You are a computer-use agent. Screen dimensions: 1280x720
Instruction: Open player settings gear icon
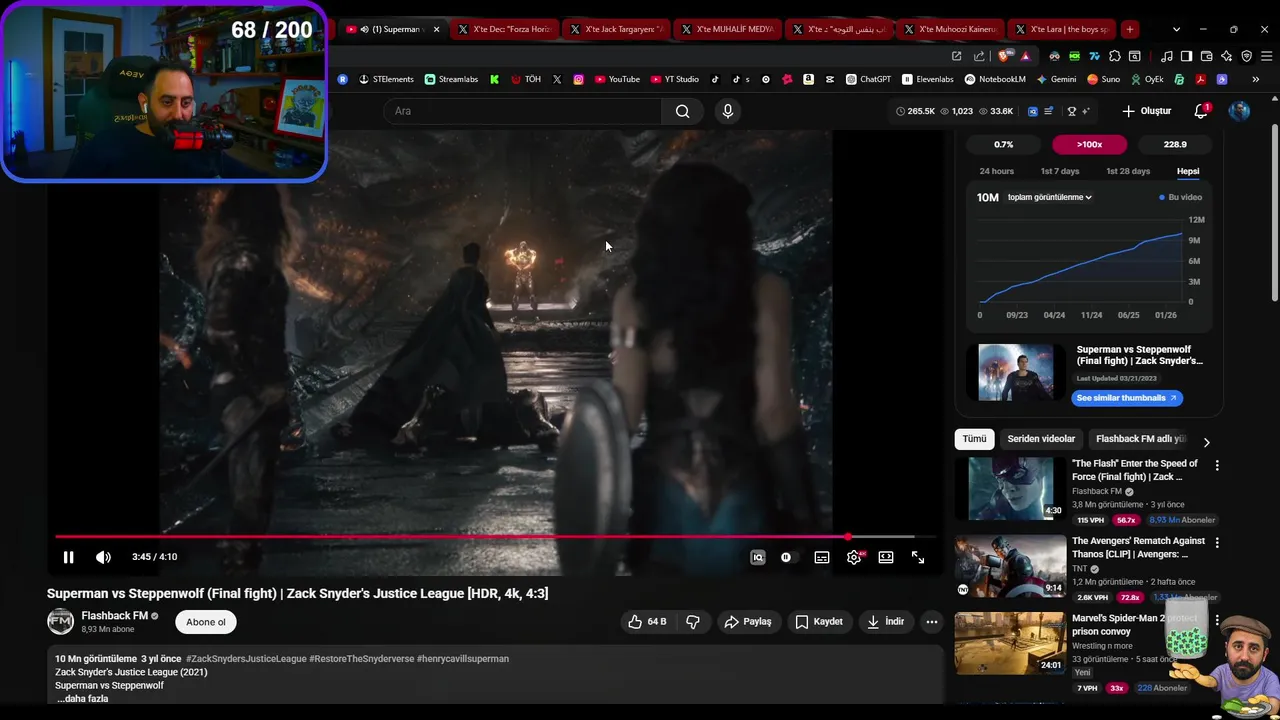(853, 557)
